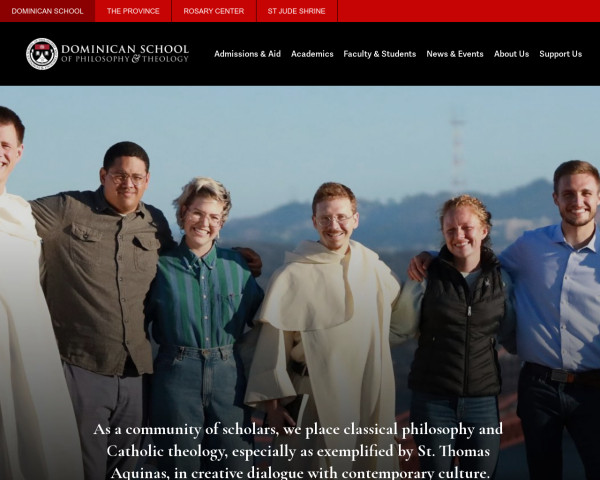600x480 pixels.
Task: Click the hero group photo of students
Action: (x=300, y=283)
